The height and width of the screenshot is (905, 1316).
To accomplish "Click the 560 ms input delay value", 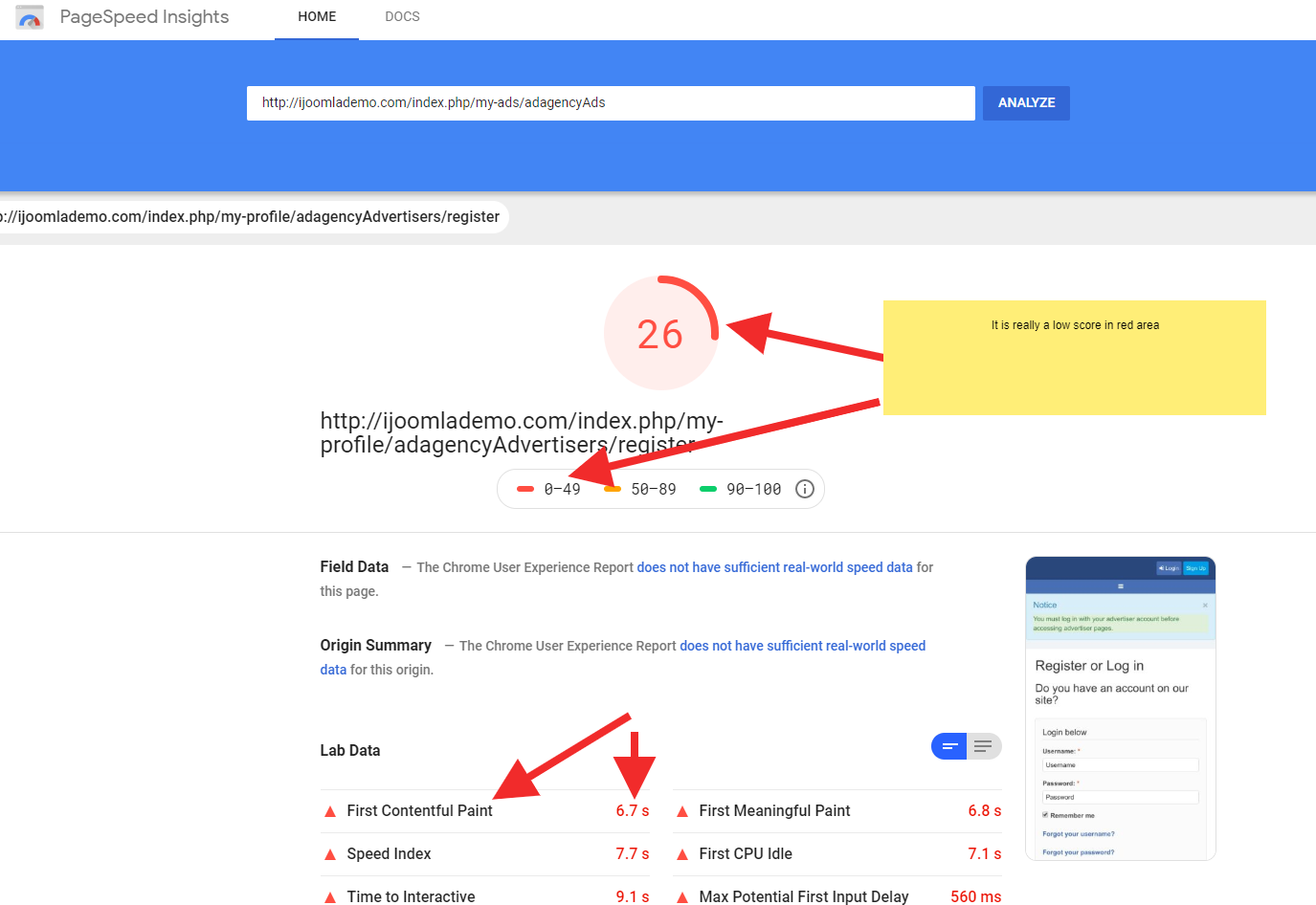I will click(976, 897).
